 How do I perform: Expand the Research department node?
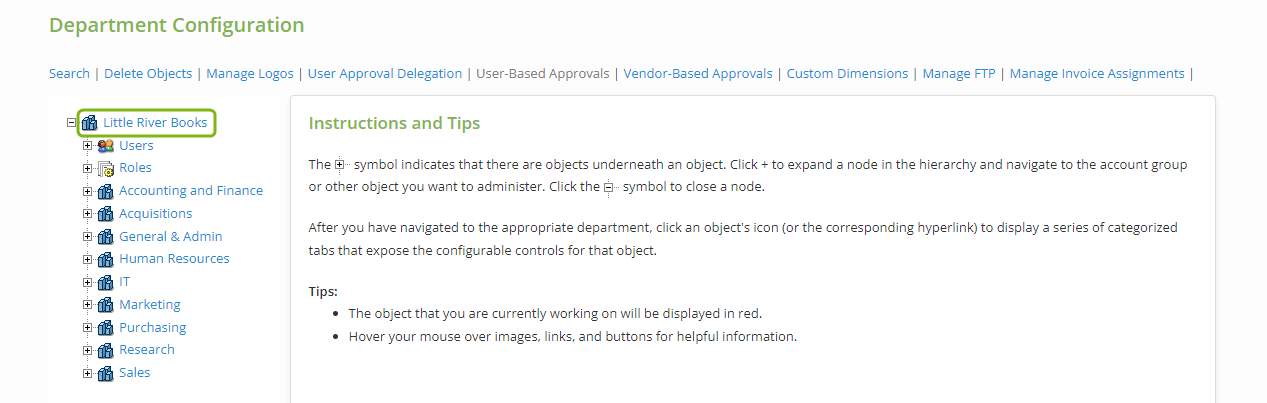coord(88,350)
